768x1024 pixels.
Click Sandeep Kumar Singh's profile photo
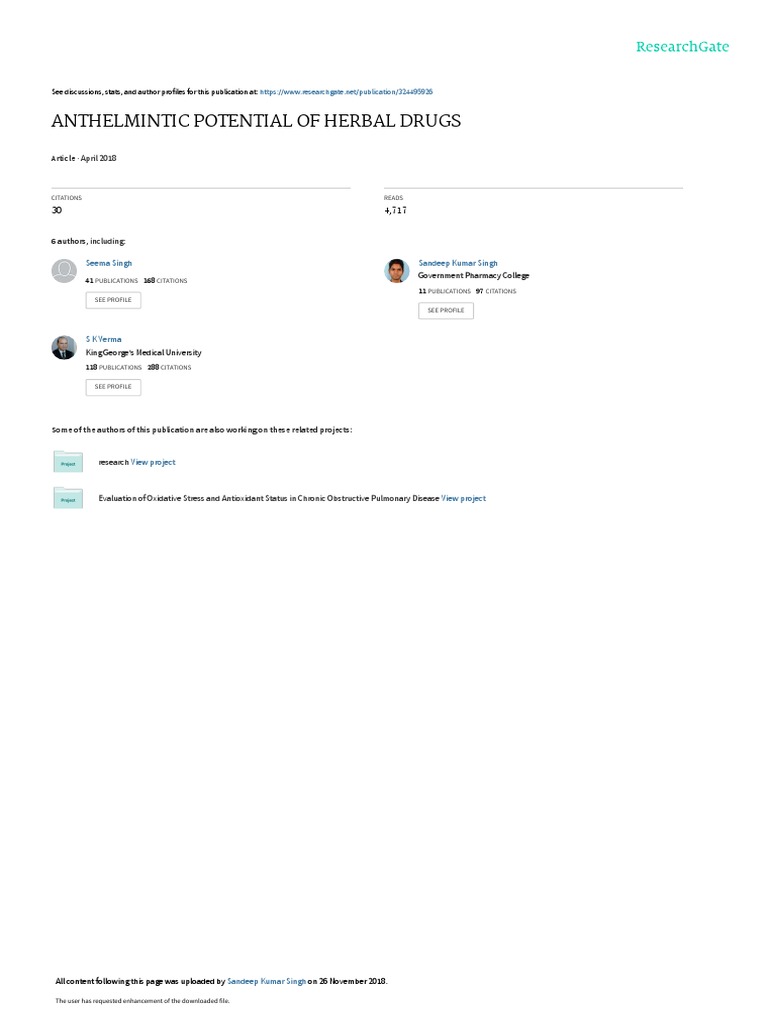(396, 271)
